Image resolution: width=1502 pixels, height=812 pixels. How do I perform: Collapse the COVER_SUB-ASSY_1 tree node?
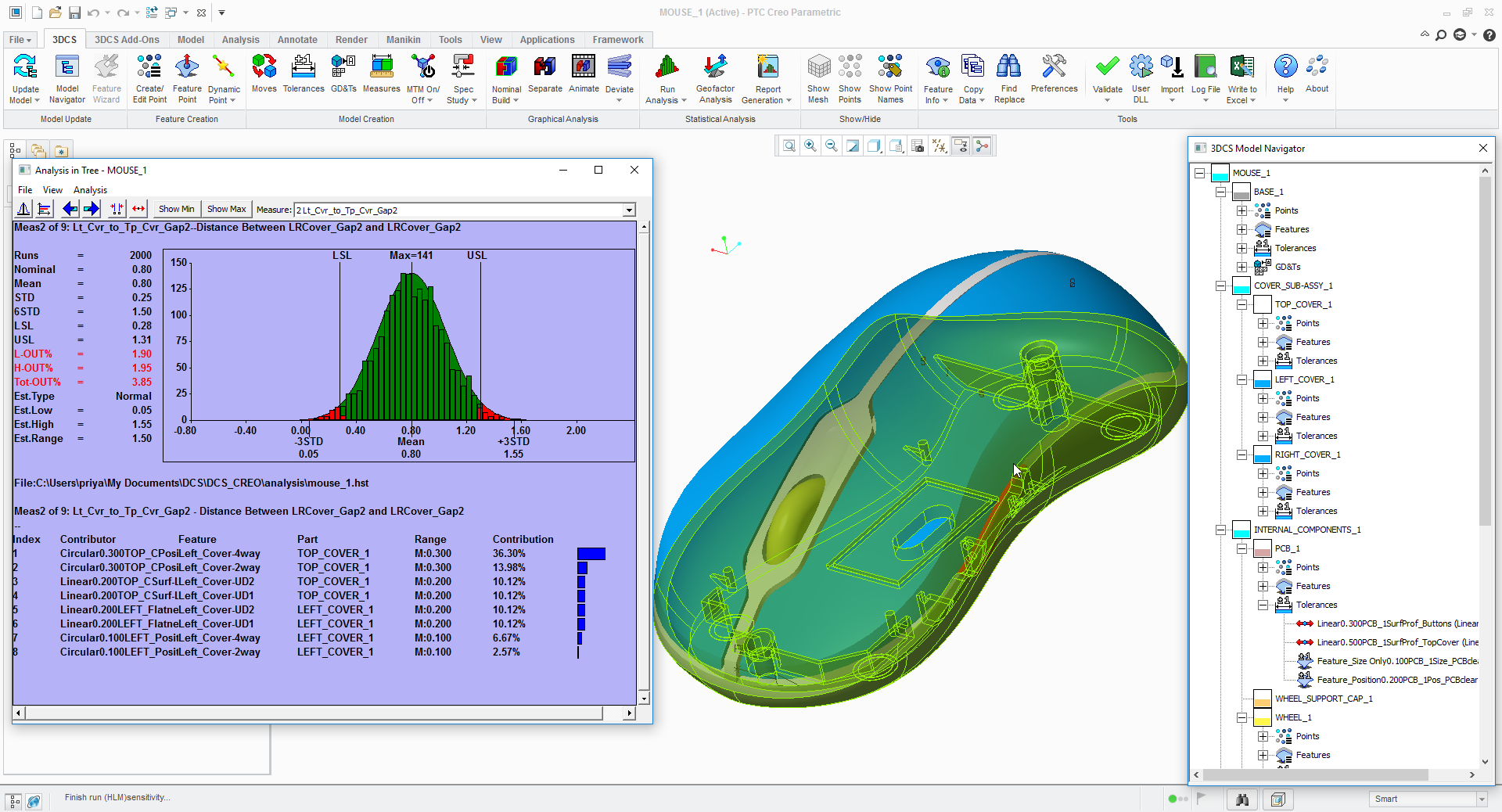click(x=1220, y=286)
